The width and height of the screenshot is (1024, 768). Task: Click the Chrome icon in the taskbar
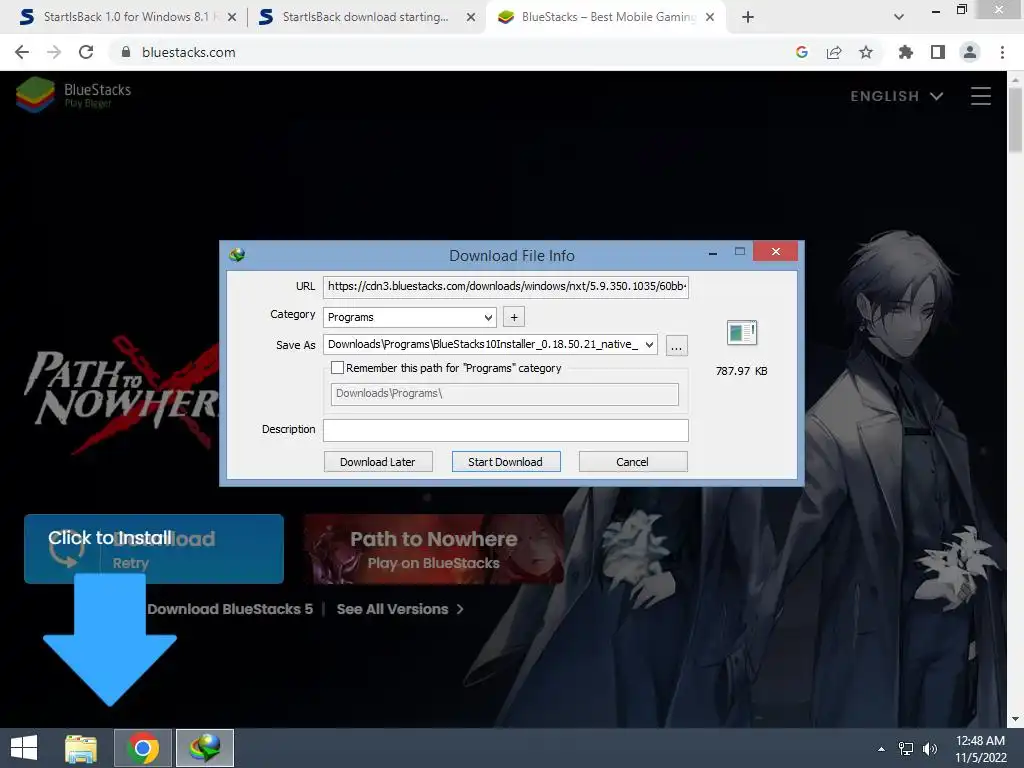point(143,748)
